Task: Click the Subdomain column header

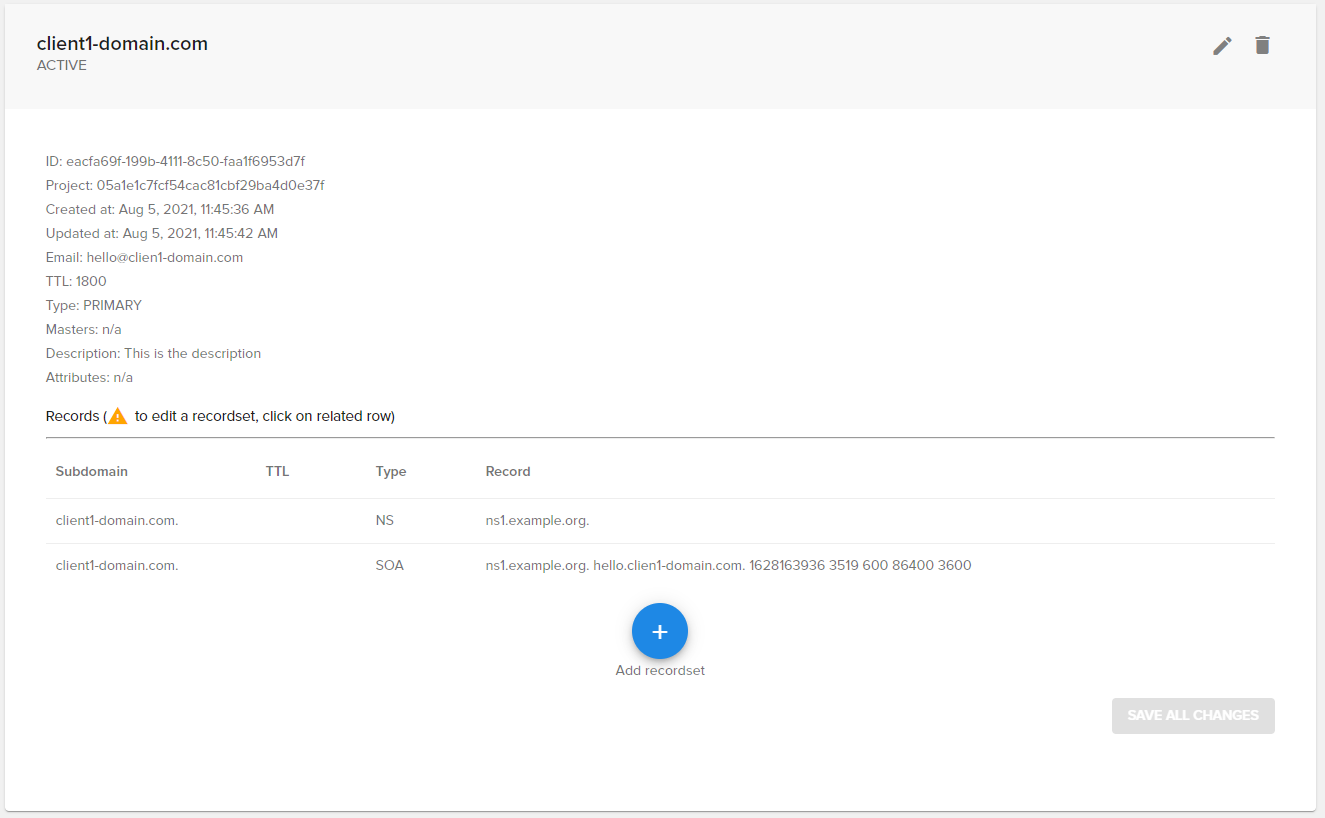Action: (x=92, y=471)
